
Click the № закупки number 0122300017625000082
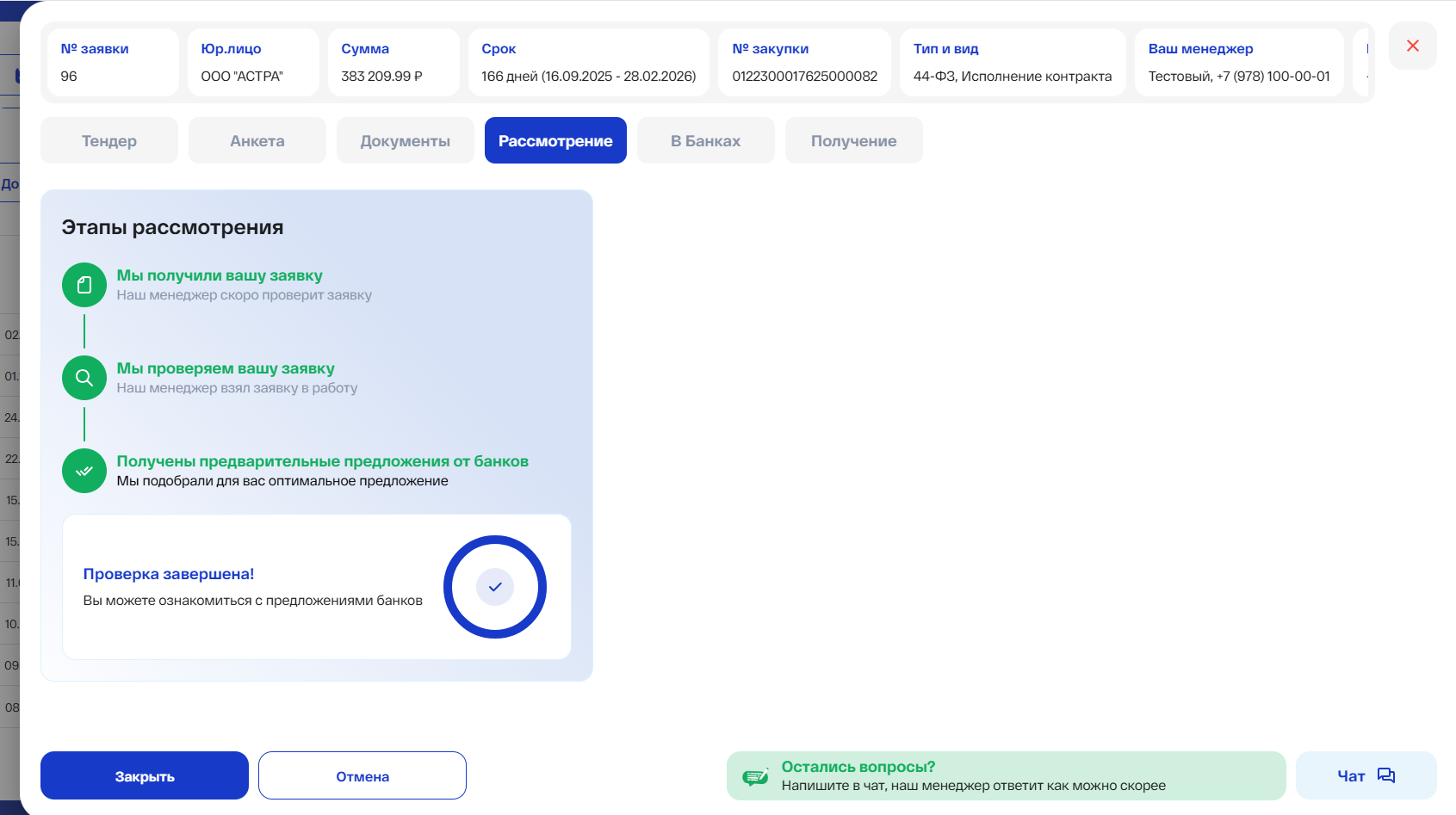coord(805,76)
